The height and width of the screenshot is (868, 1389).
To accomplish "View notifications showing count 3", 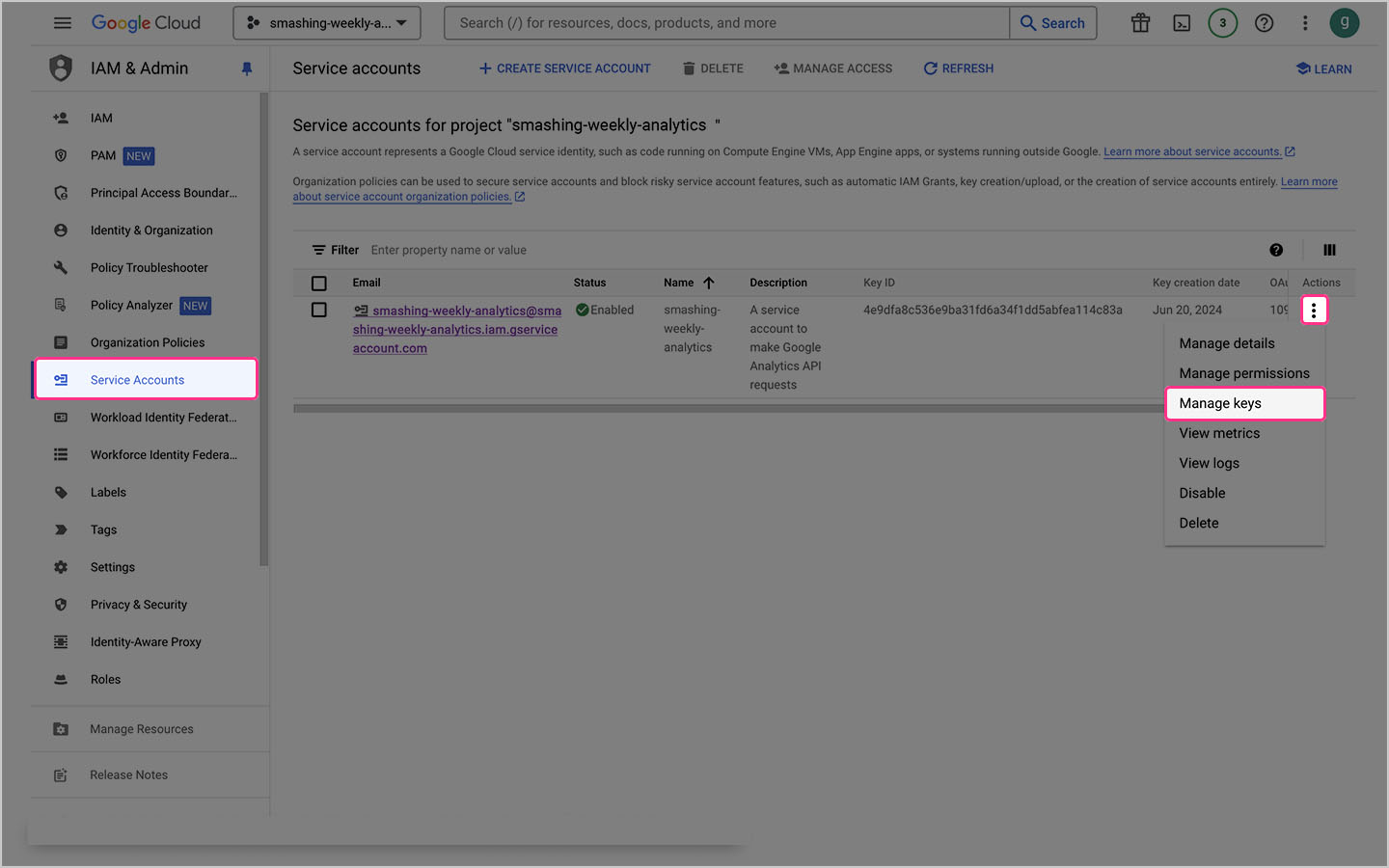I will pos(1222,22).
